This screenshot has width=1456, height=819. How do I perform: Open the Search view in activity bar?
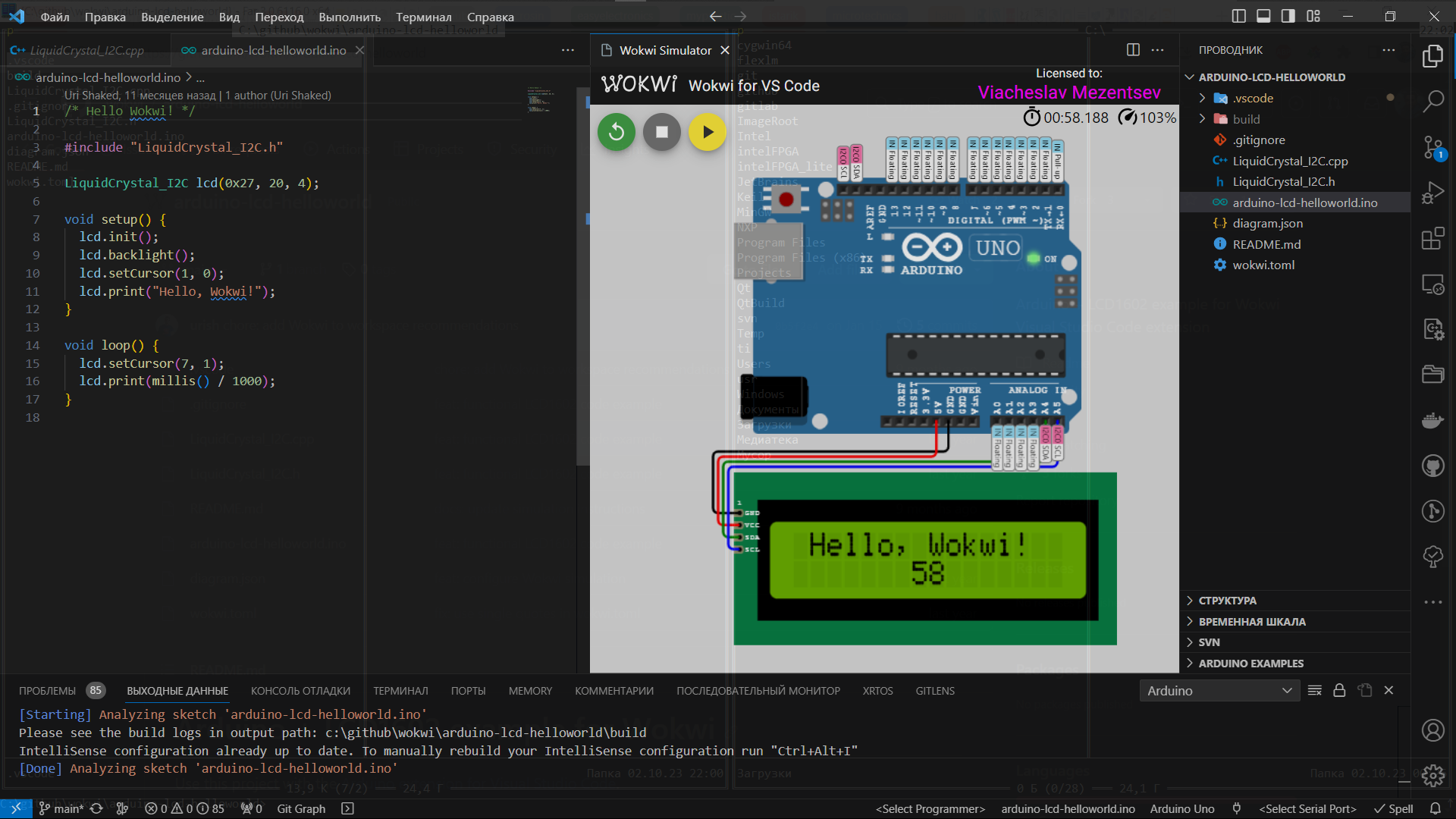click(1432, 101)
